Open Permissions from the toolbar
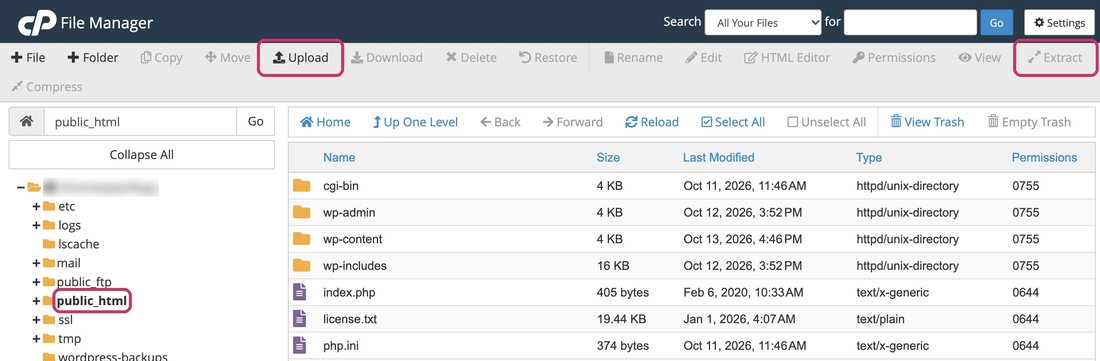This screenshot has height=361, width=1100. coord(894,57)
